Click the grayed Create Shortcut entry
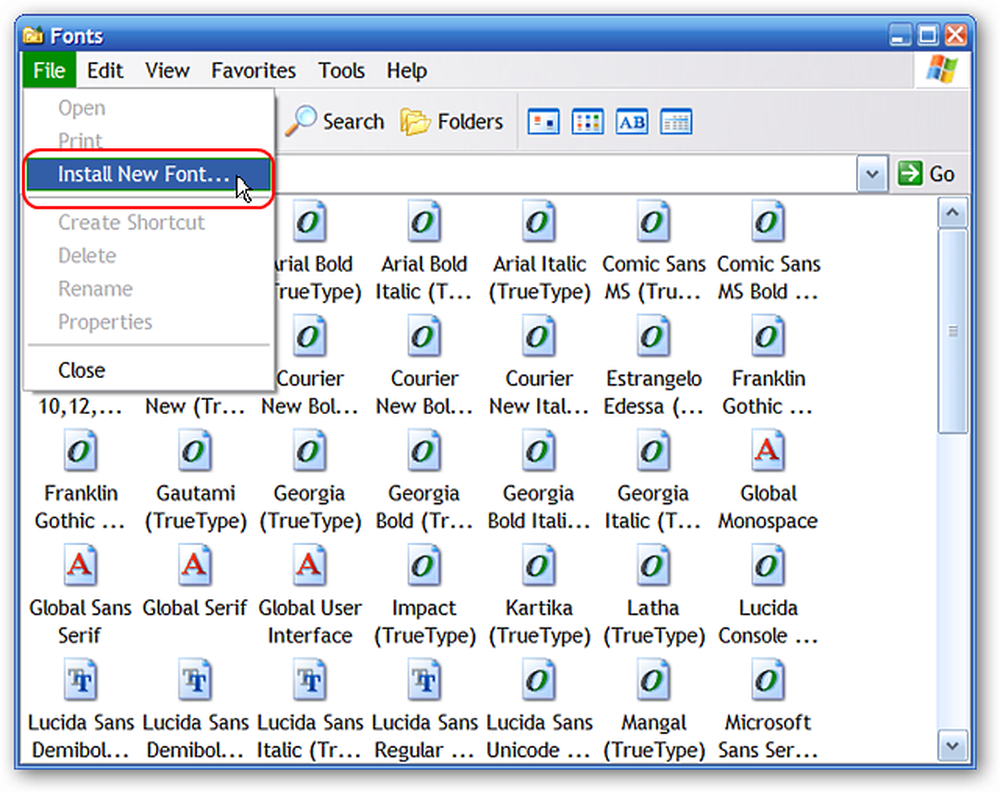The height and width of the screenshot is (793, 1000). 149,222
